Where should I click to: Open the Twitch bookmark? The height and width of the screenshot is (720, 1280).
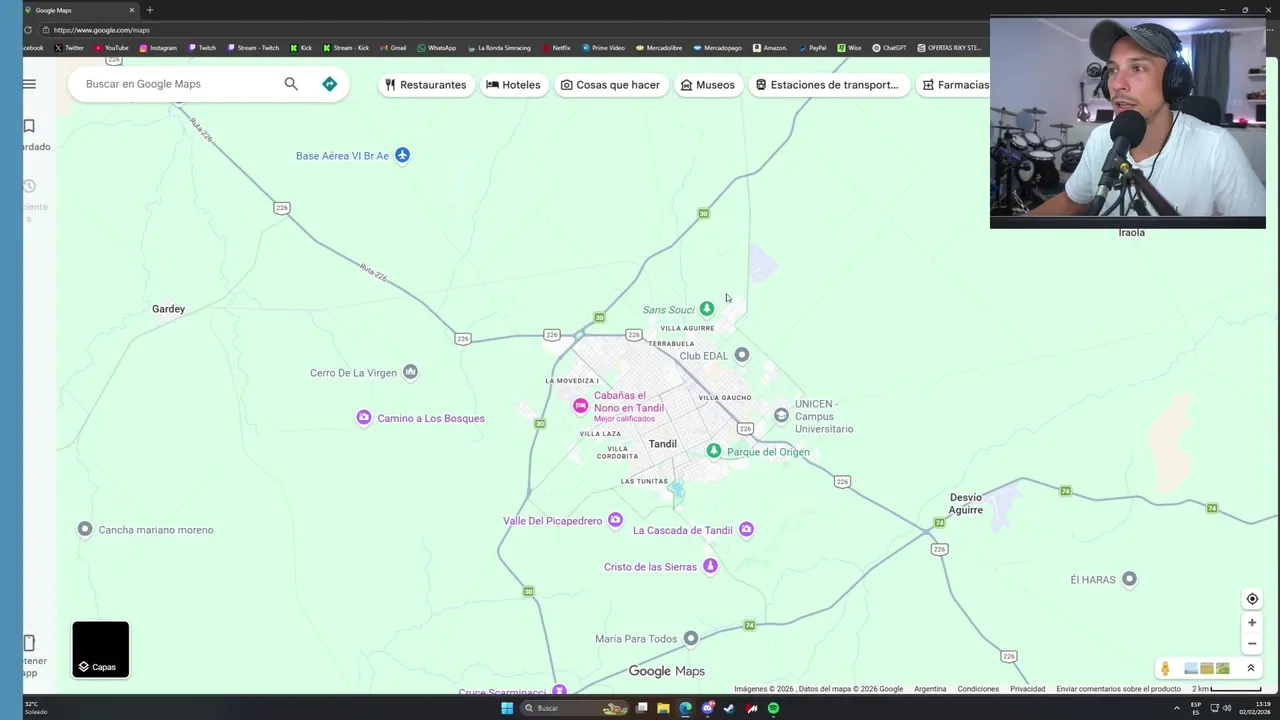(x=202, y=48)
